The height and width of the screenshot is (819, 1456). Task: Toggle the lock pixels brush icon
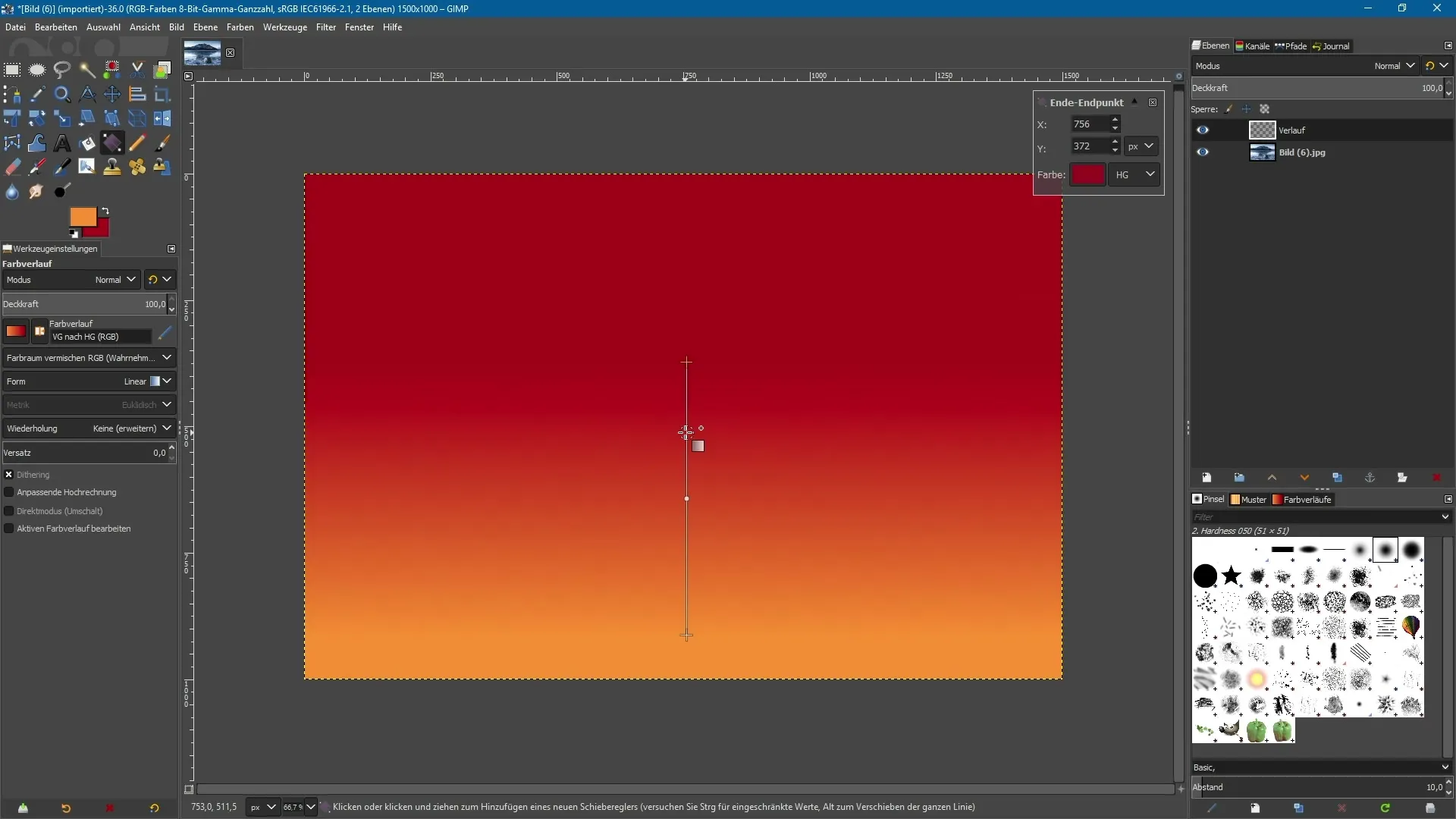click(1228, 109)
